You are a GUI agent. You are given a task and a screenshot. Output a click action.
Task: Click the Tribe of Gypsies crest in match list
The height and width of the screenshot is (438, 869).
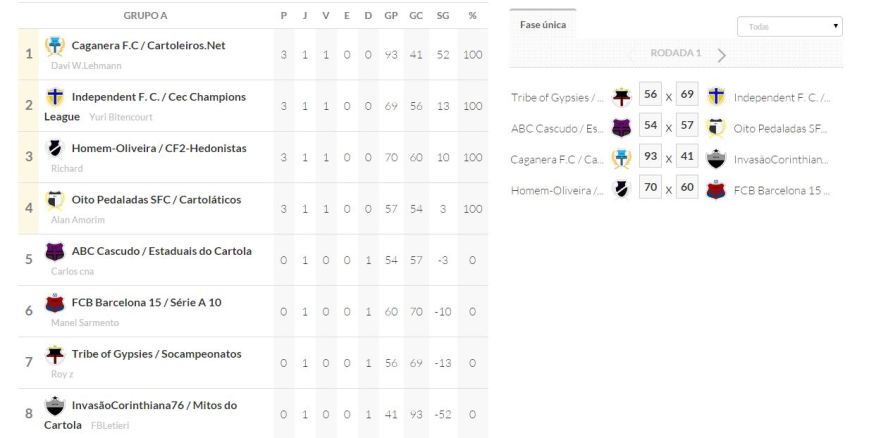pos(621,97)
